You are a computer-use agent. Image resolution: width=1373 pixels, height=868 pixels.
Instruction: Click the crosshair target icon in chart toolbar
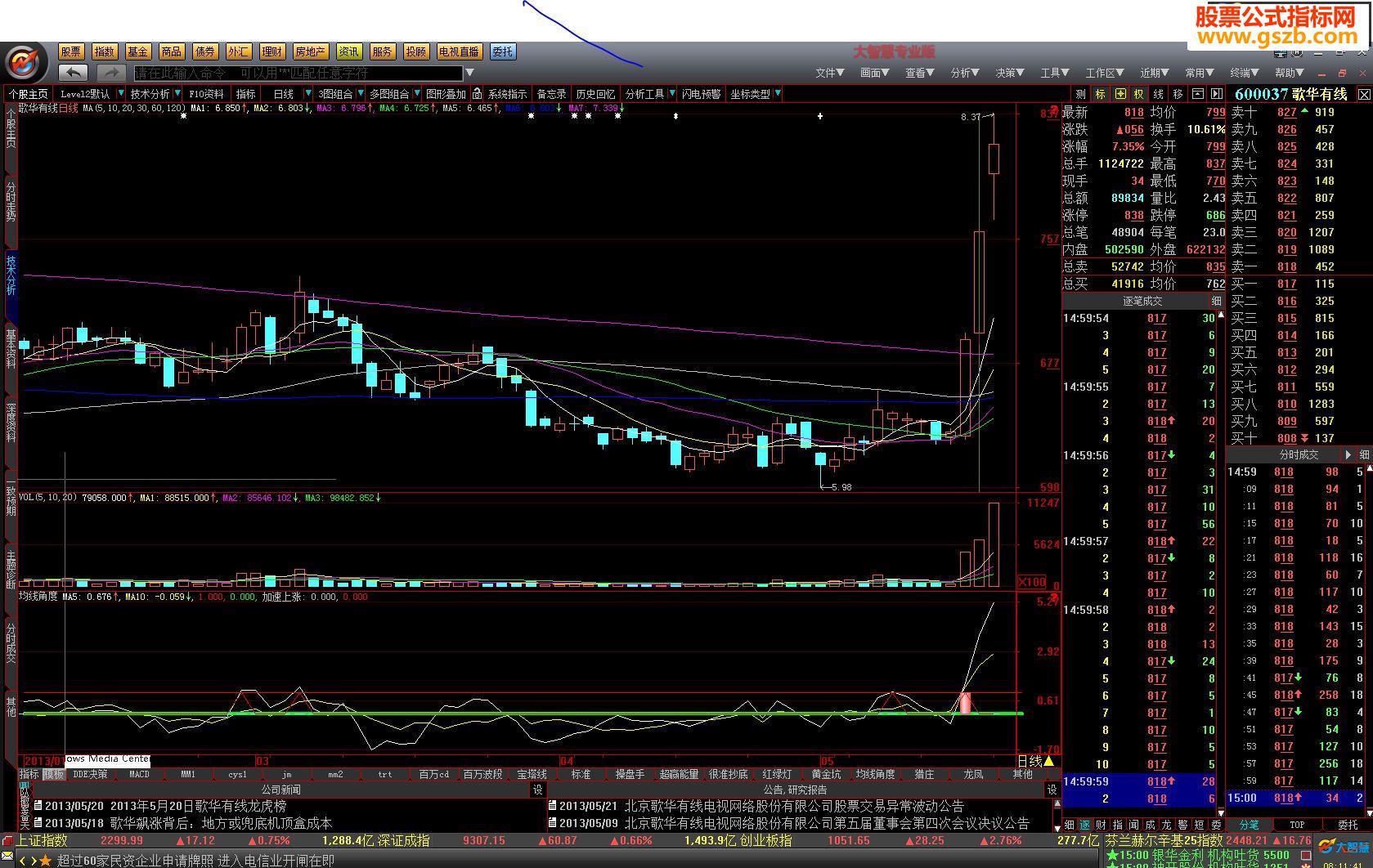(x=1119, y=94)
